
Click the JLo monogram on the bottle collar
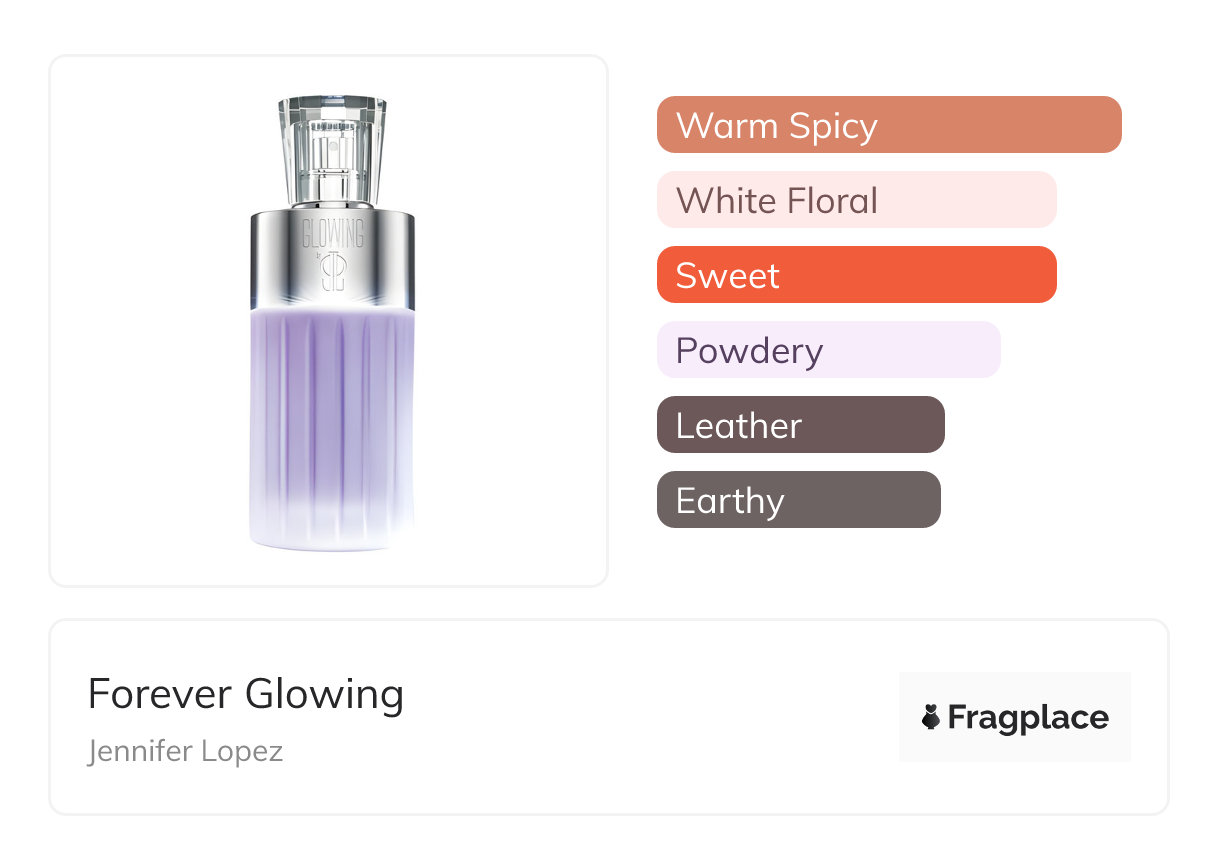click(333, 272)
